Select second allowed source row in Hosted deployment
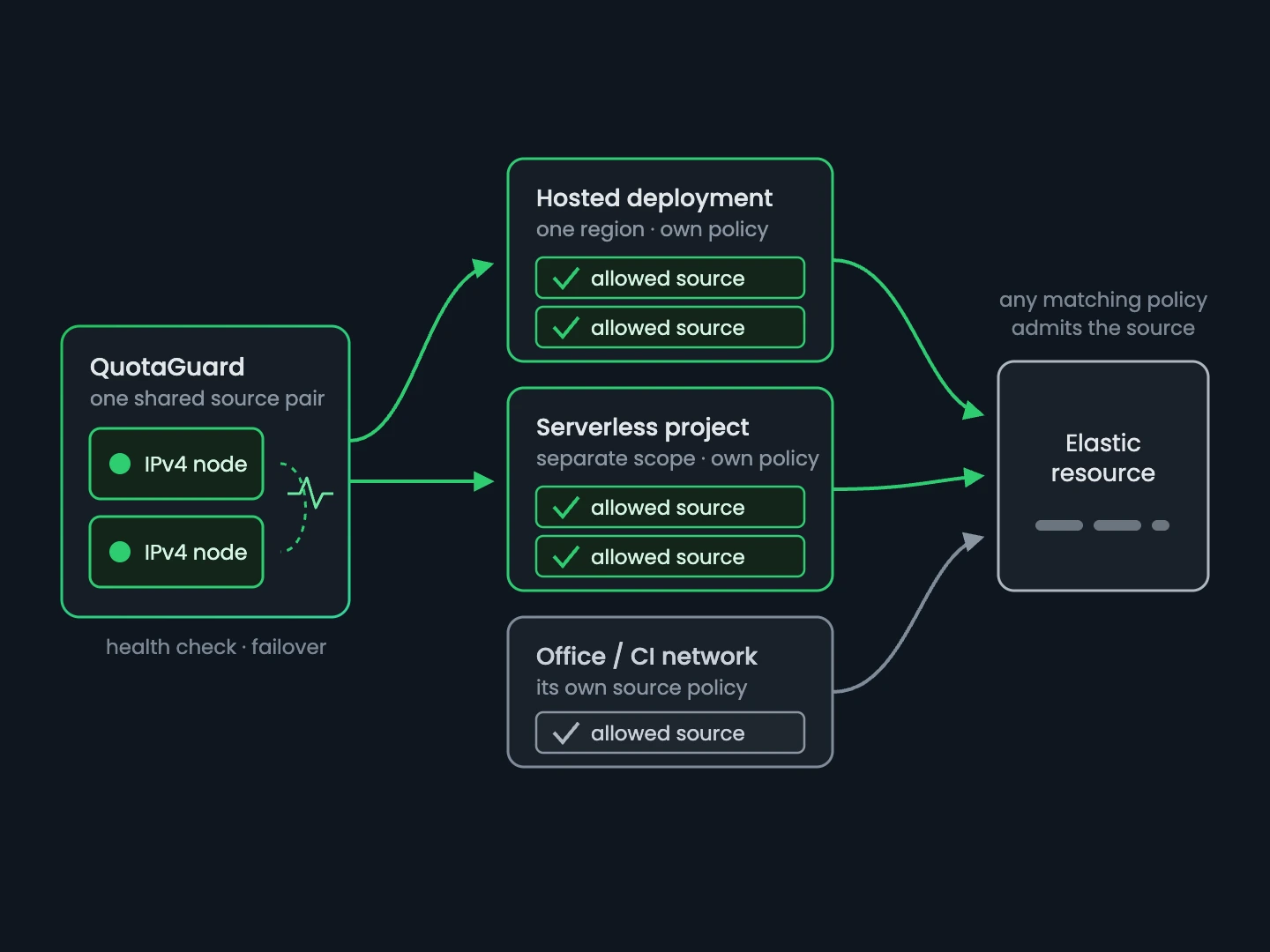 pos(670,327)
